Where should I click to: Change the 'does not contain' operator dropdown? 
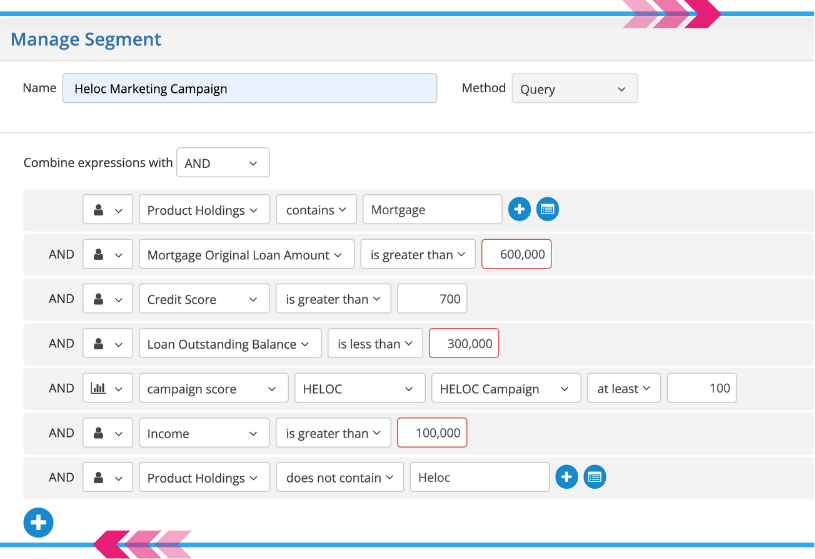pyautogui.click(x=340, y=478)
